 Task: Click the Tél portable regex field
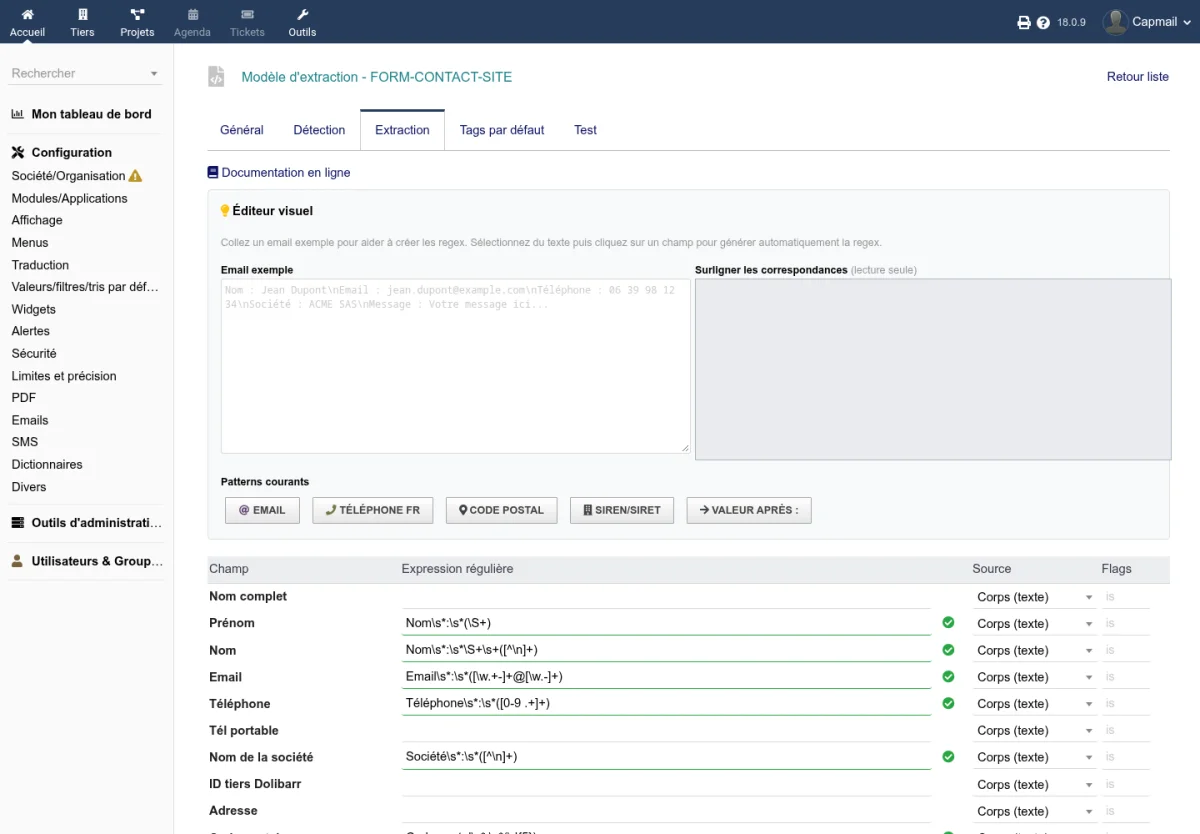click(666, 730)
